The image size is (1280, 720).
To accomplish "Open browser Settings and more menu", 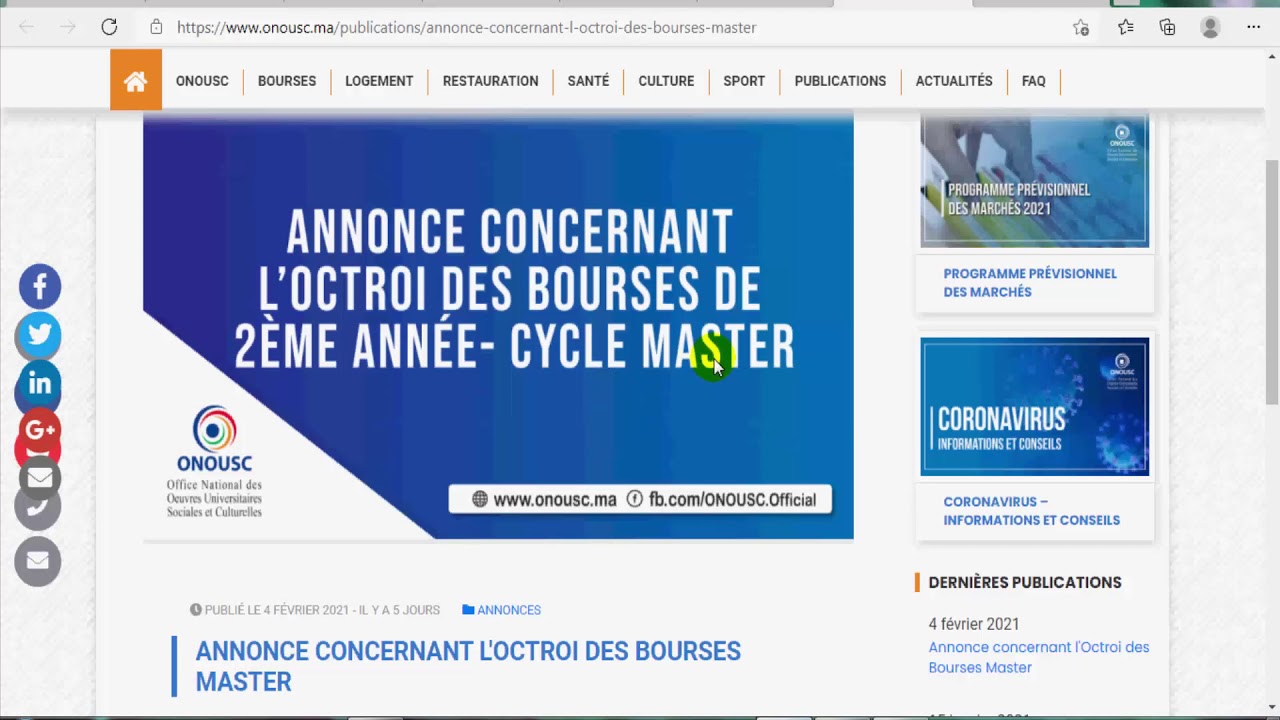I will [1254, 27].
